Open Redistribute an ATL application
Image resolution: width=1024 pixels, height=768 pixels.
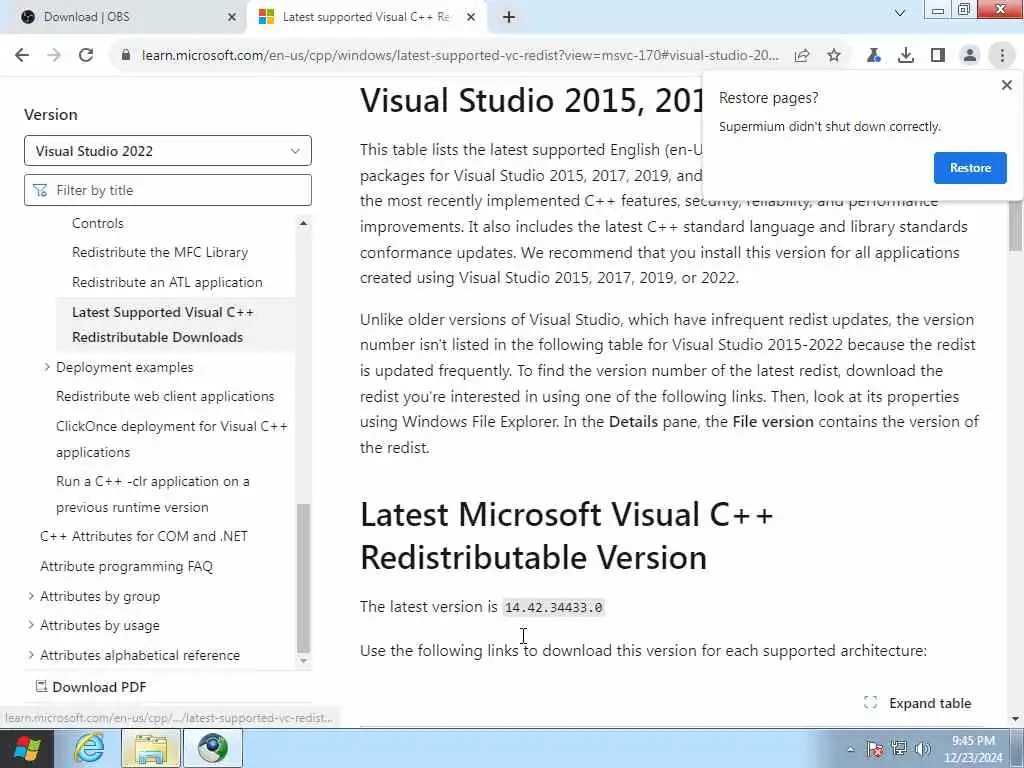pyautogui.click(x=167, y=282)
